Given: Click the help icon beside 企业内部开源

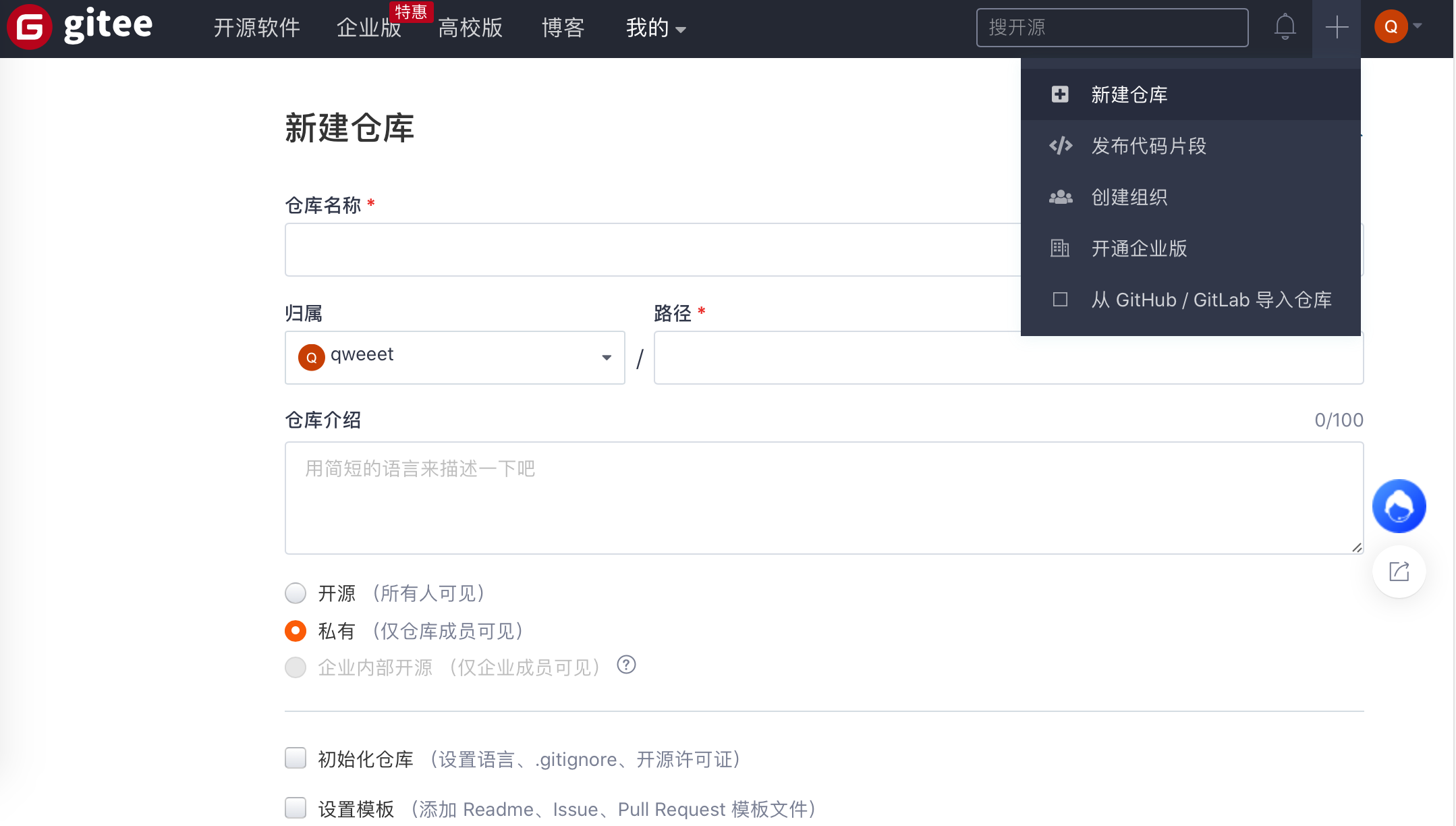Looking at the screenshot, I should (626, 665).
